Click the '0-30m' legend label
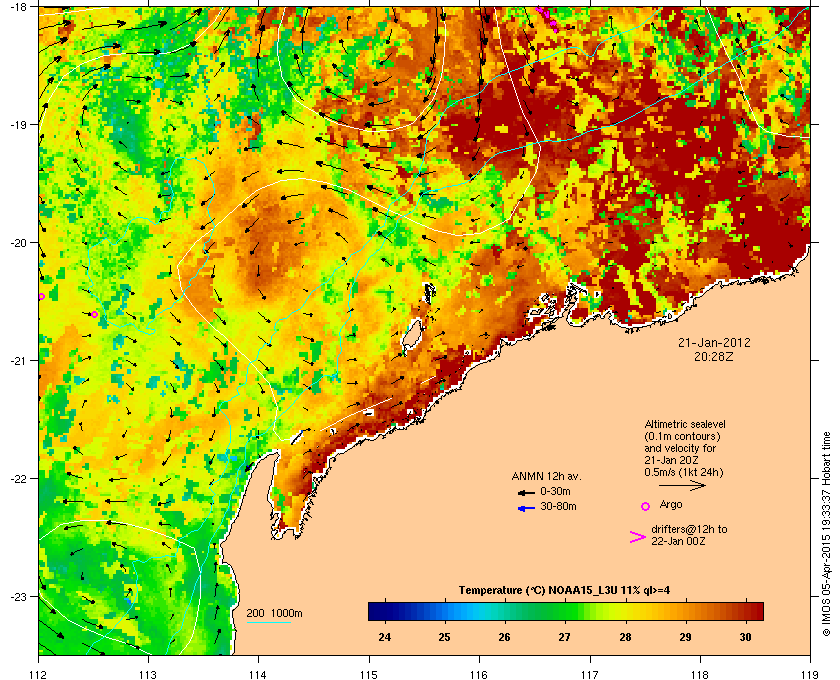Screen dimensions: 840x680 click(555, 491)
